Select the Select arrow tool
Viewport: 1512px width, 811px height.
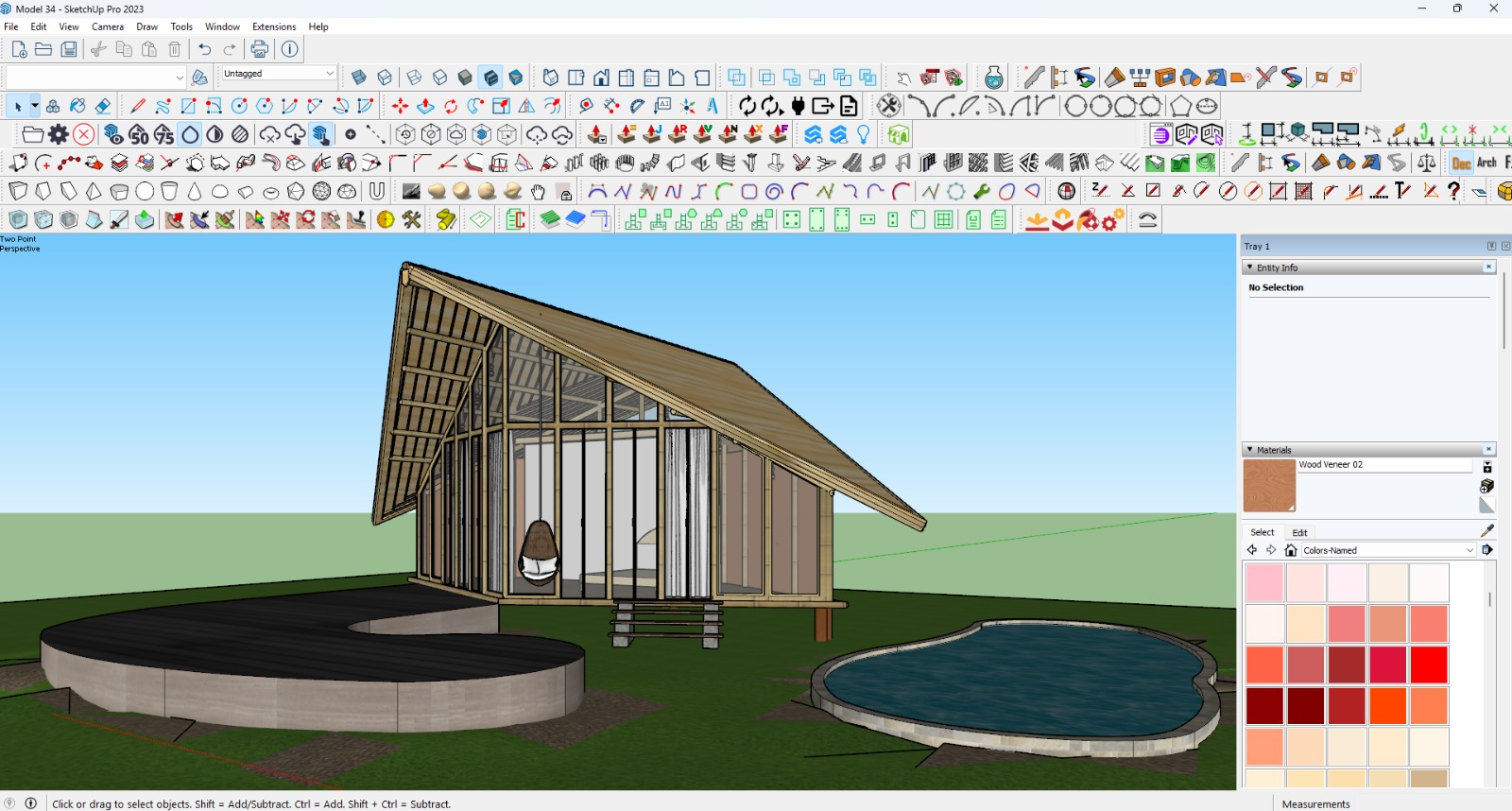(x=17, y=106)
